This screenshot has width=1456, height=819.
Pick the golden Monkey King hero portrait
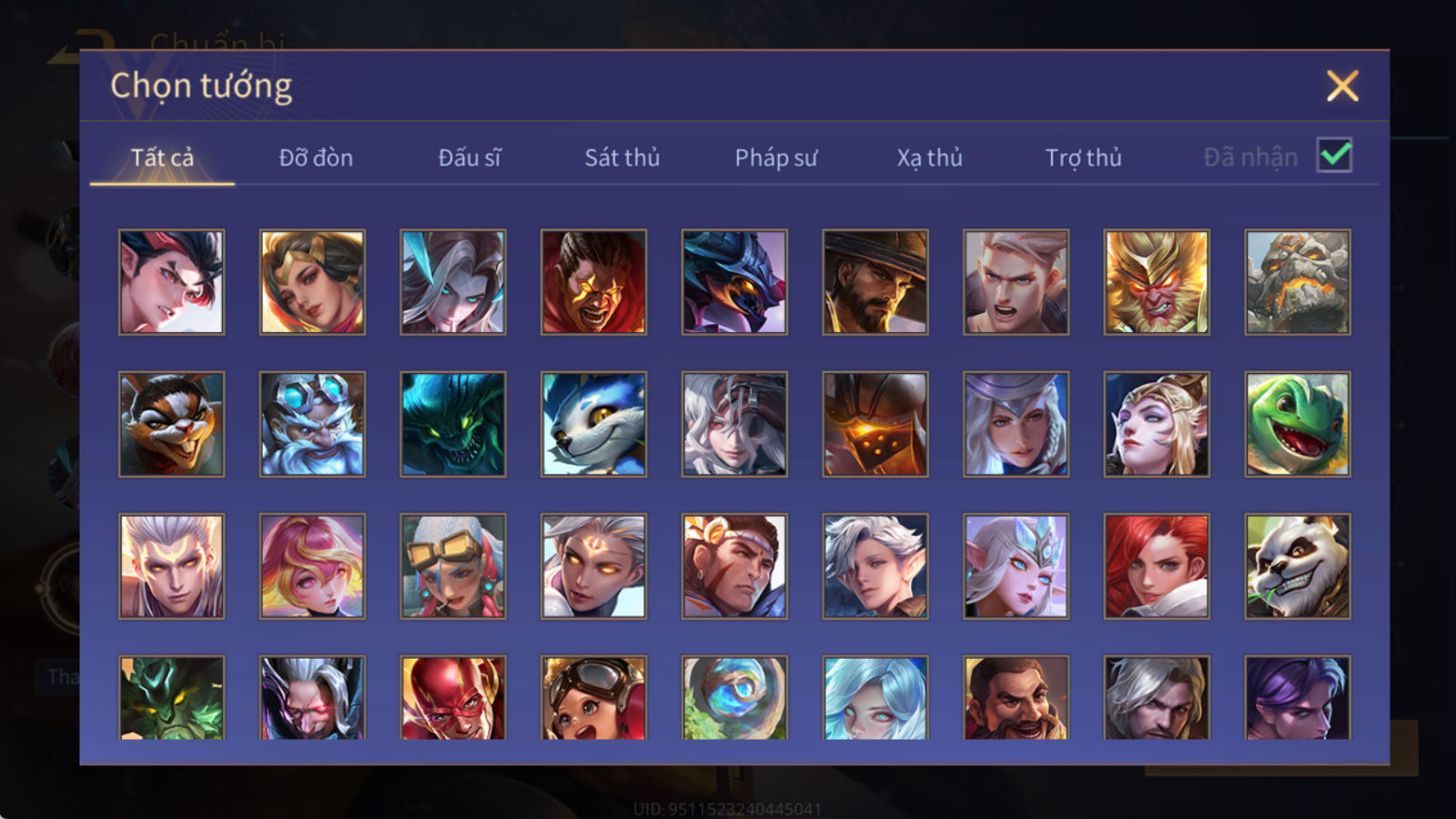1157,282
